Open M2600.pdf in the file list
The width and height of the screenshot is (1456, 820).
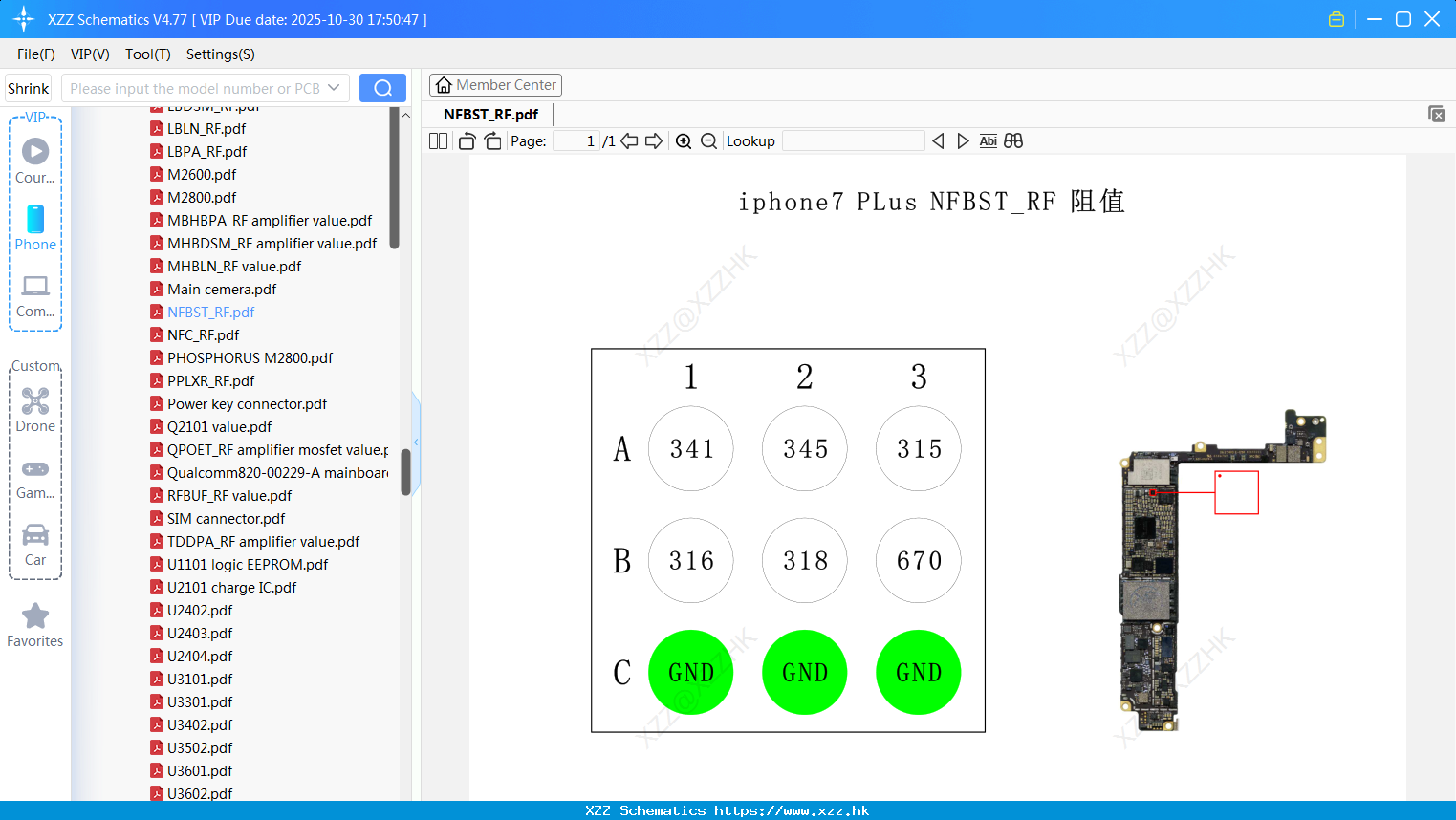click(202, 174)
